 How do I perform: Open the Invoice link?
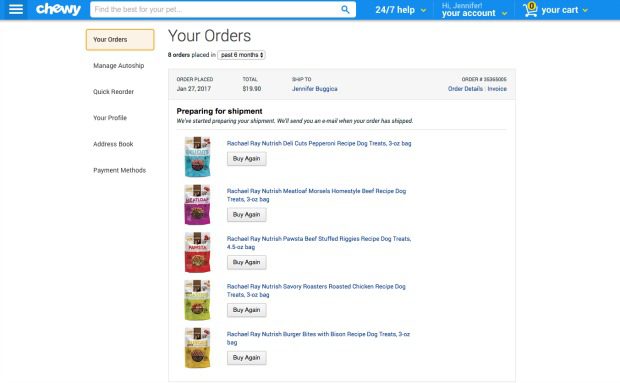point(497,89)
